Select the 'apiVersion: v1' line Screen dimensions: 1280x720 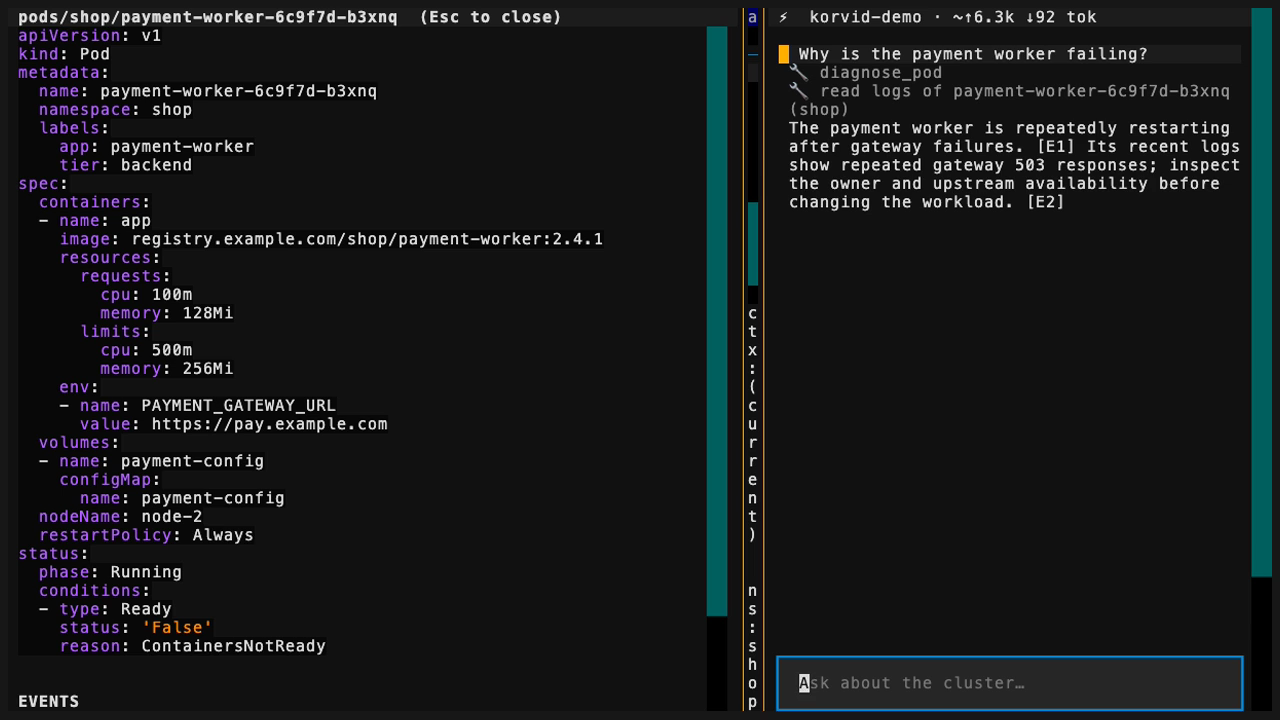coord(90,35)
